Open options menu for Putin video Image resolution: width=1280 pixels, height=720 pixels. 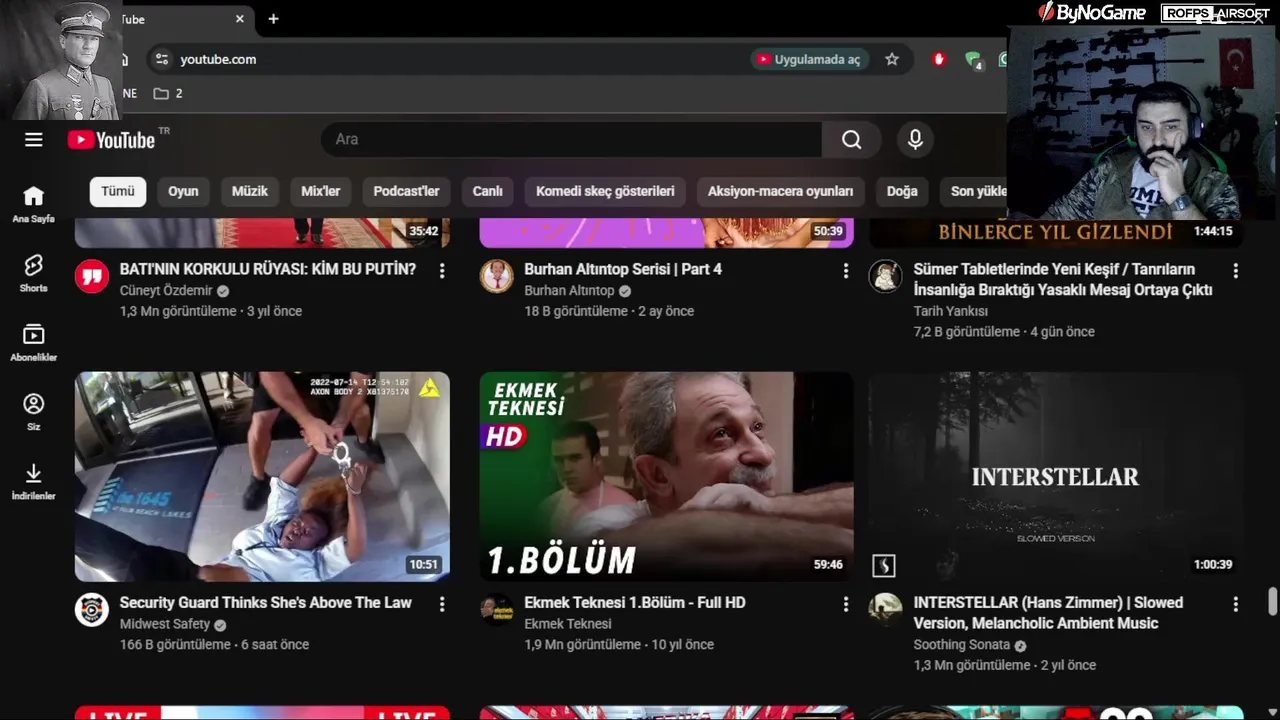click(x=441, y=271)
